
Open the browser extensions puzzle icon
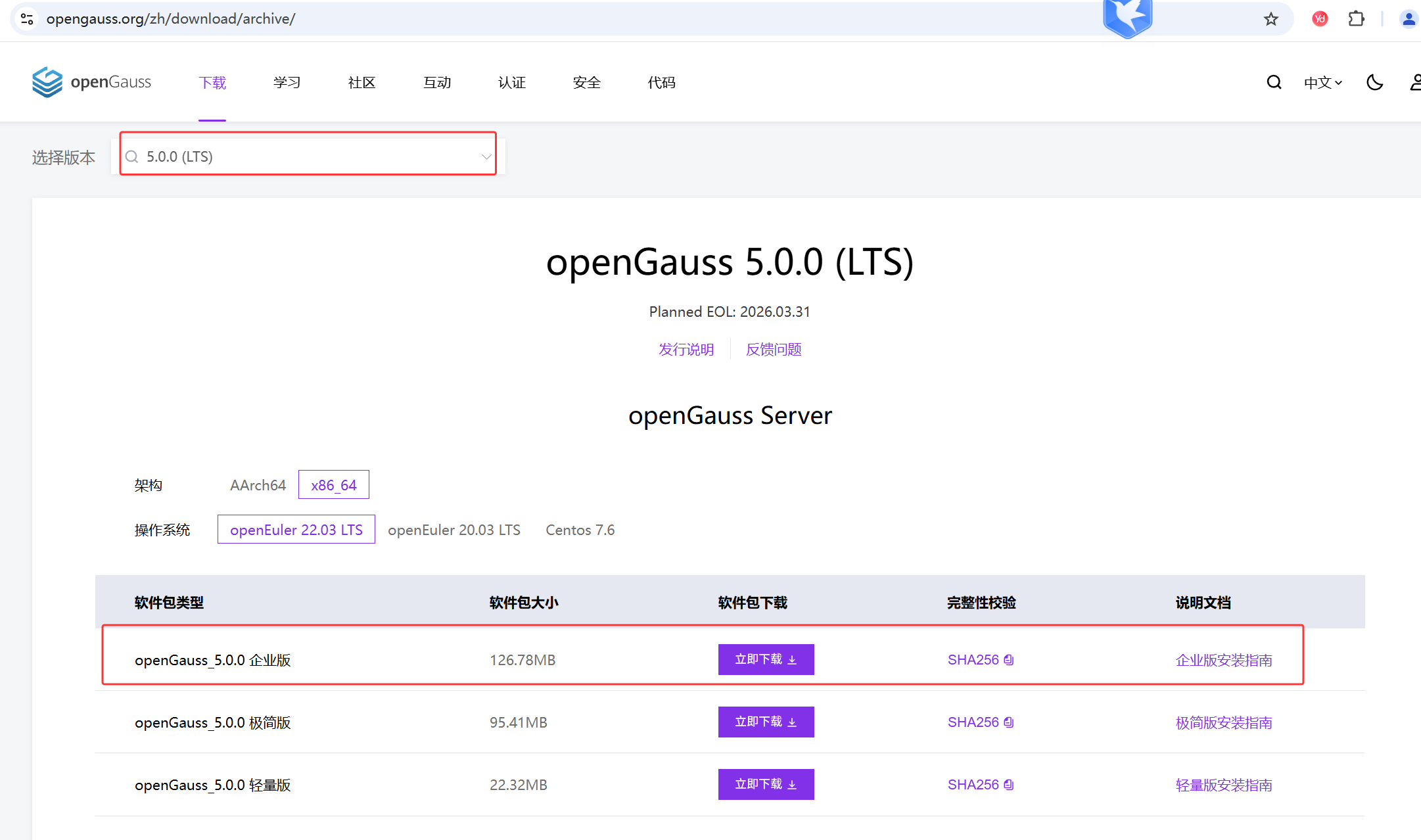[x=1356, y=19]
